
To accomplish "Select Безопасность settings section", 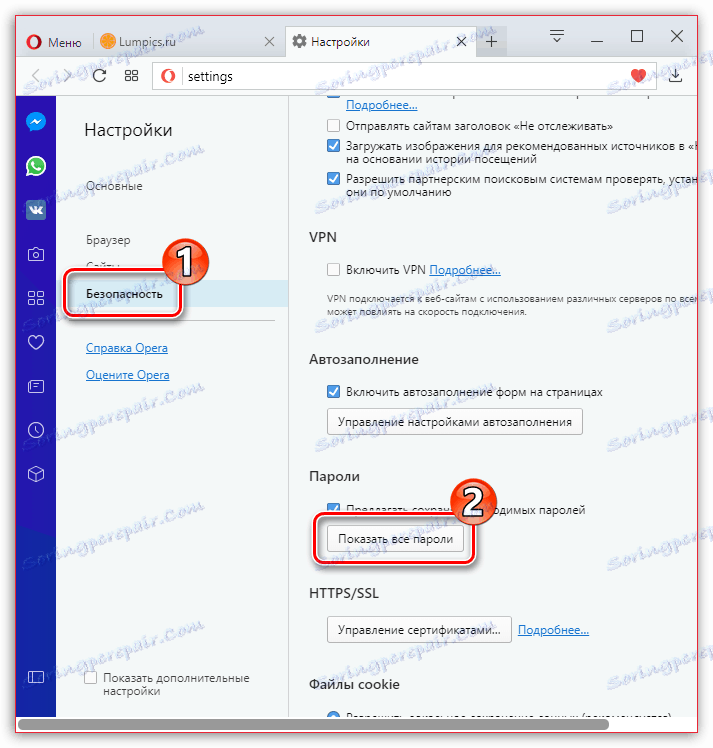I will (x=124, y=294).
